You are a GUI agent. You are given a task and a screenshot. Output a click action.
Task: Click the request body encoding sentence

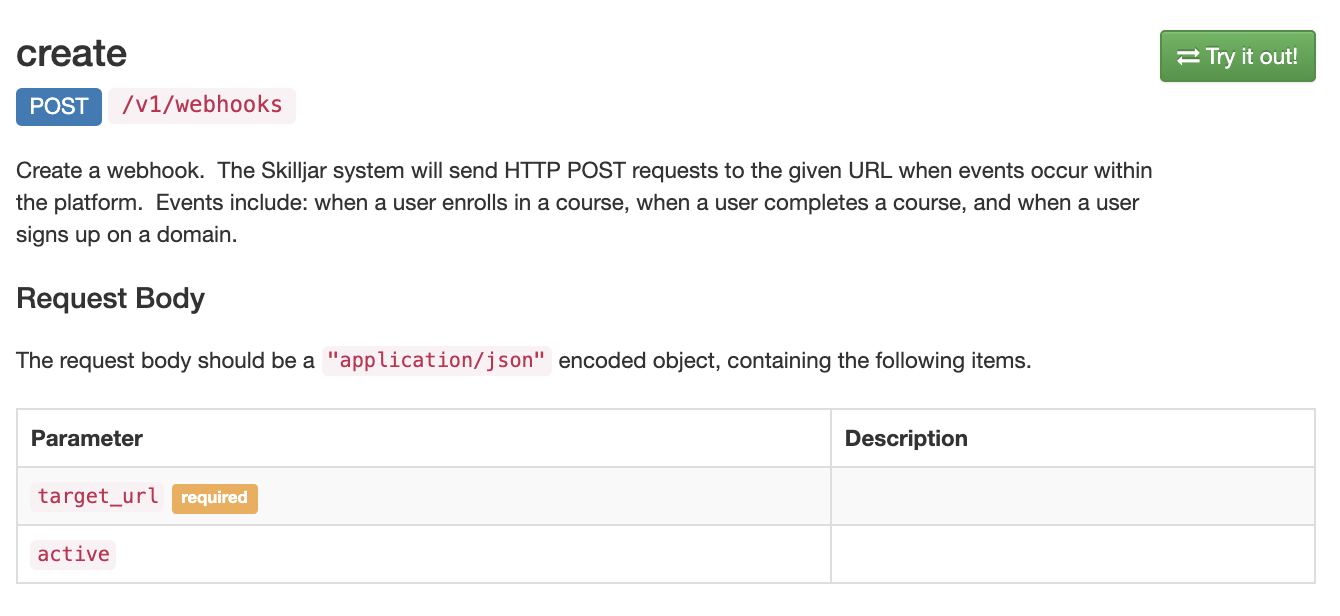click(x=523, y=360)
